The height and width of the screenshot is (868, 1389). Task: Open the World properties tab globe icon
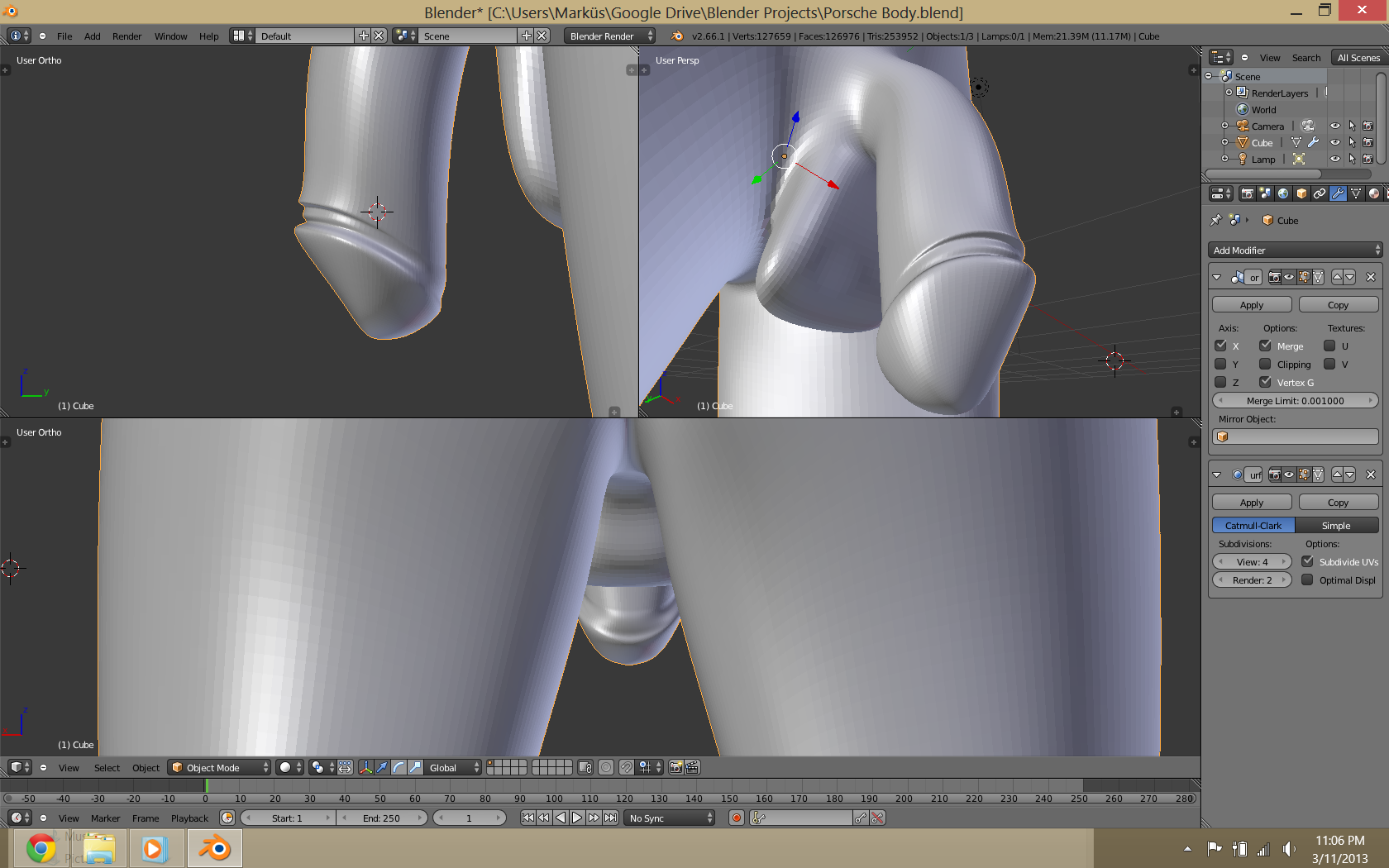[1283, 193]
